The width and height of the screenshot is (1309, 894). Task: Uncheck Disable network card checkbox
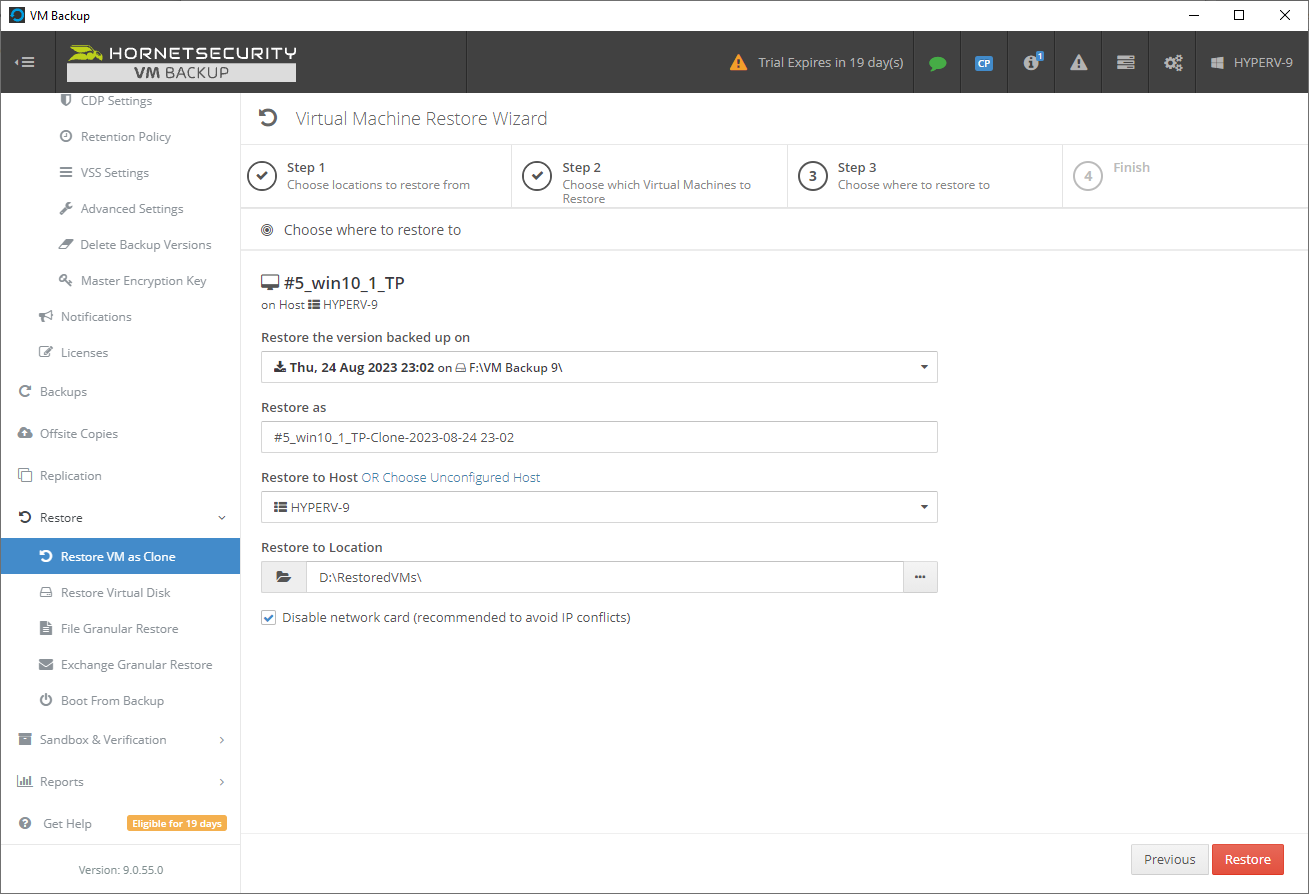[268, 618]
